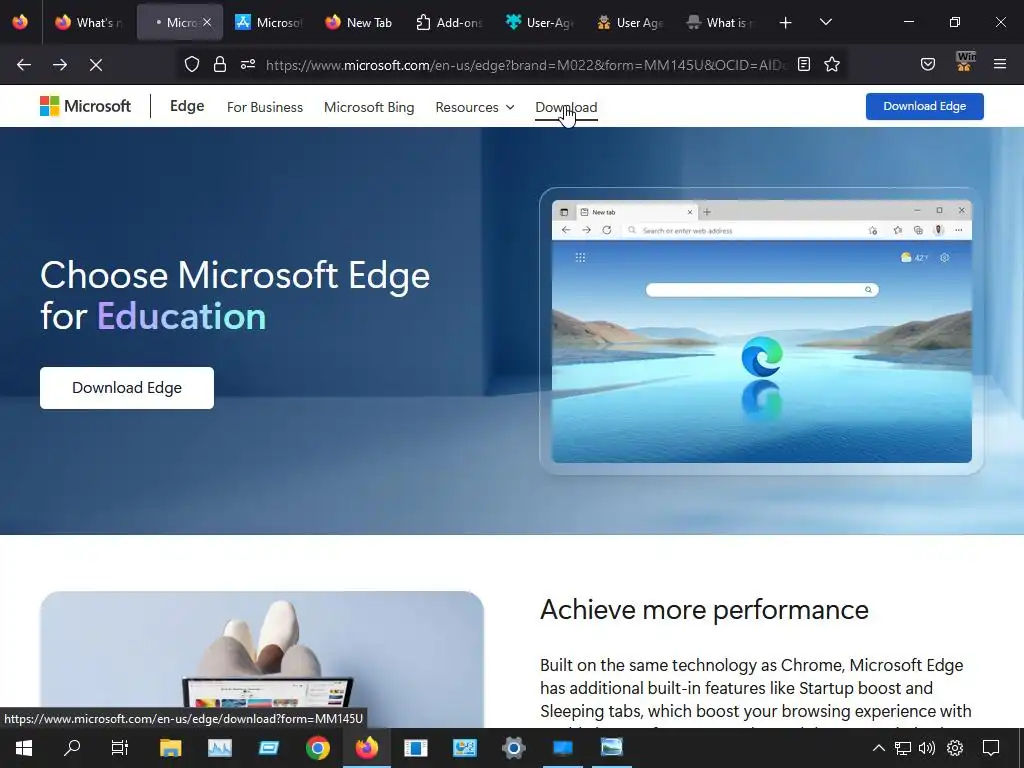Click the Edge browser preview image
Viewport: 1024px width, 768px height.
tap(761, 331)
